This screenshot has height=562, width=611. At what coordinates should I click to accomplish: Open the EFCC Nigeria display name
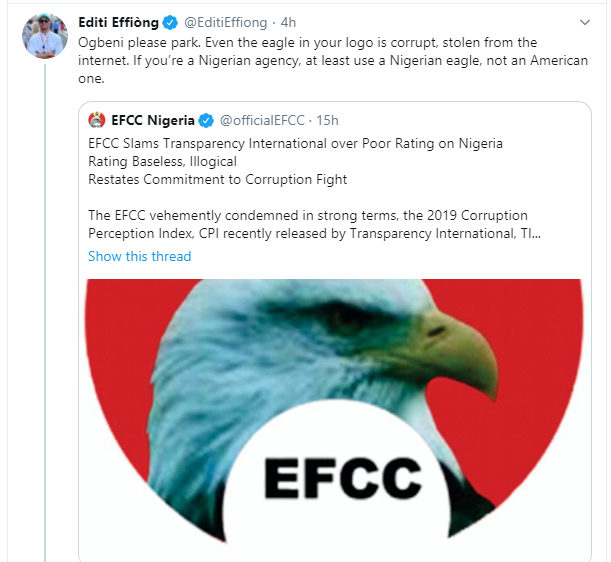150,121
